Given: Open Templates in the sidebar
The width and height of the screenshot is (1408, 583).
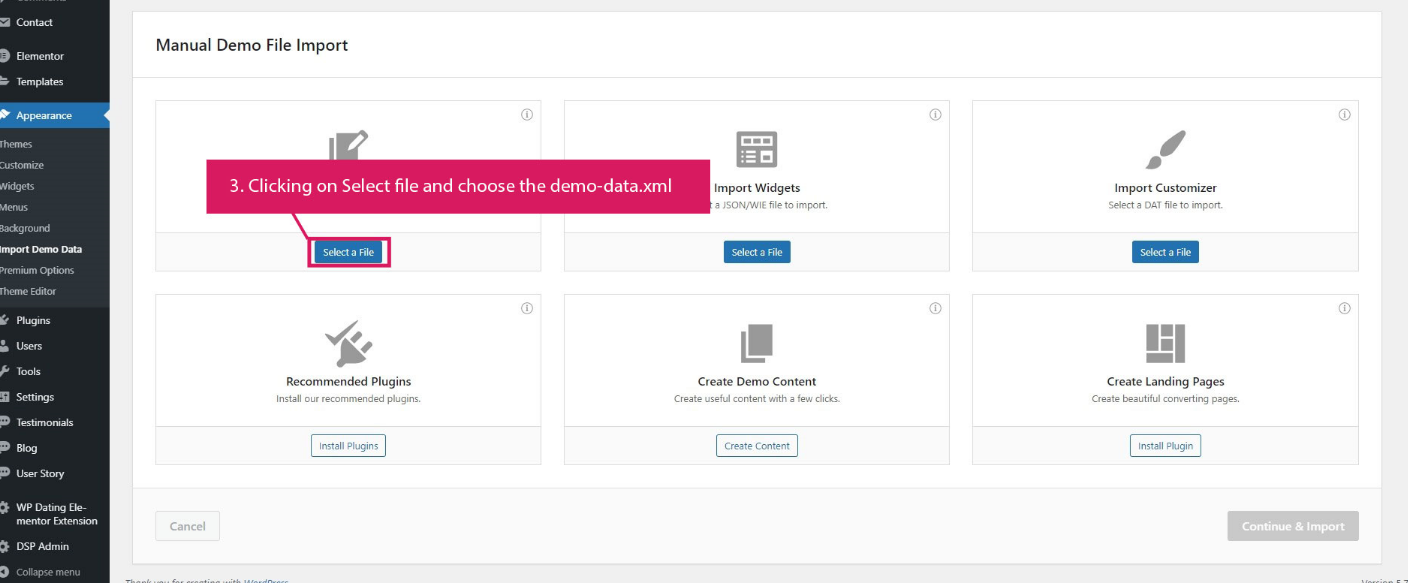Looking at the screenshot, I should click(39, 82).
